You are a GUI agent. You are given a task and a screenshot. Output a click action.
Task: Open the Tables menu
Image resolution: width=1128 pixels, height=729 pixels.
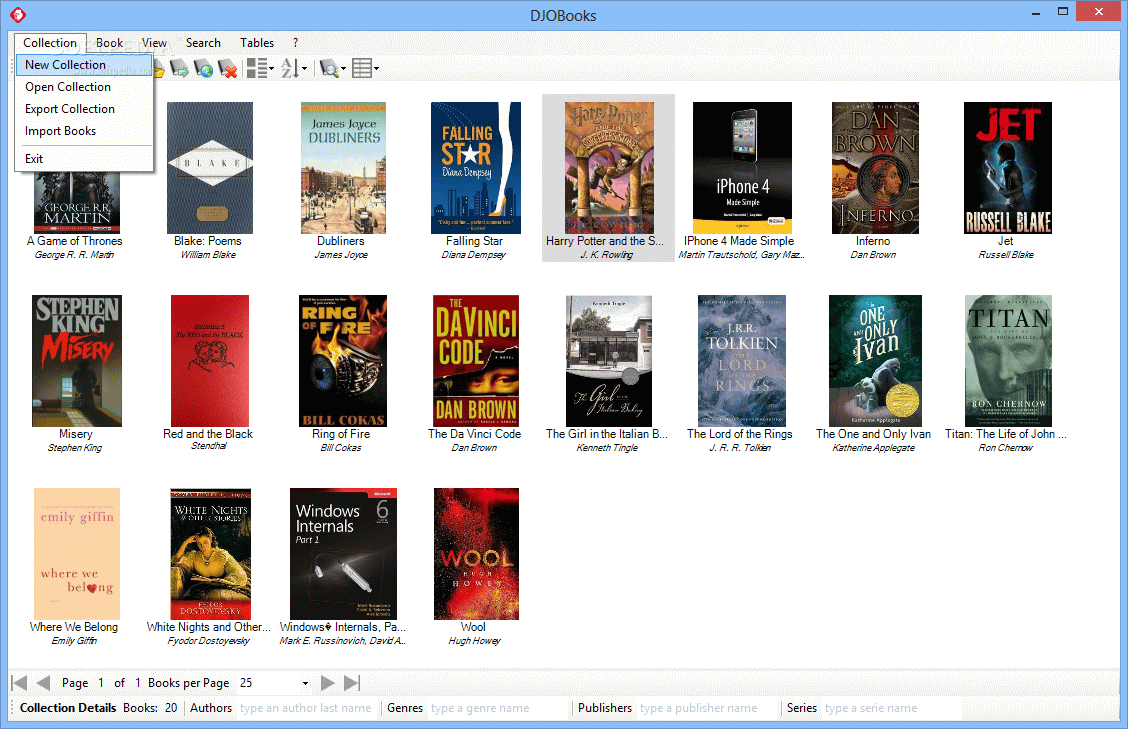257,42
